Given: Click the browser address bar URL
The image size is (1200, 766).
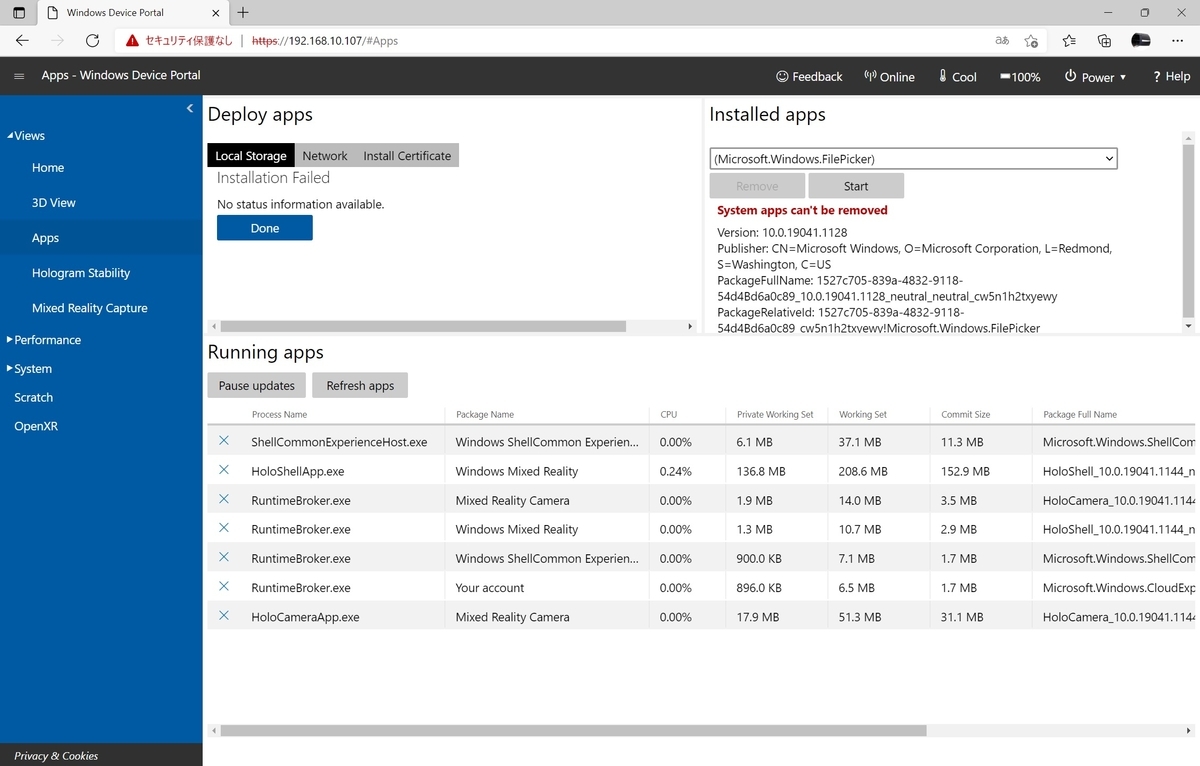Looking at the screenshot, I should [324, 41].
